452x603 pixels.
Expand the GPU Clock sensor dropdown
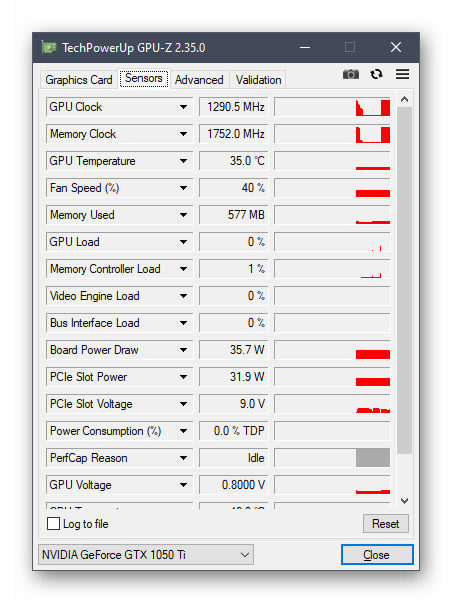click(183, 107)
